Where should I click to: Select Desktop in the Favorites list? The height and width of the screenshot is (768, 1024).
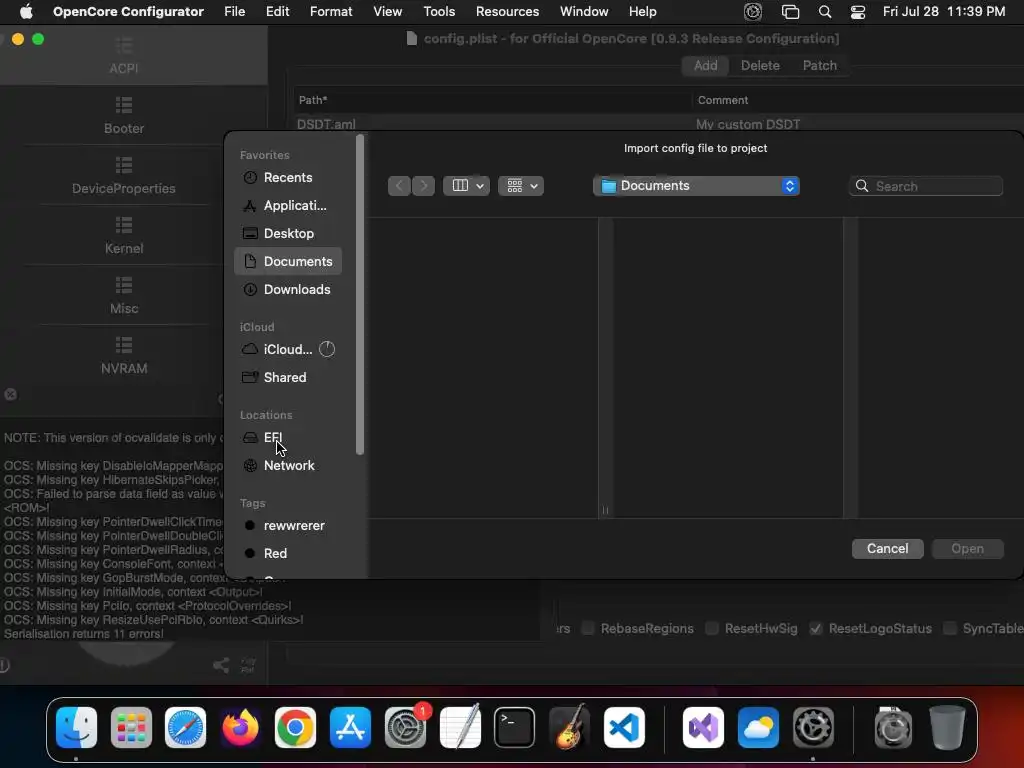coord(287,234)
